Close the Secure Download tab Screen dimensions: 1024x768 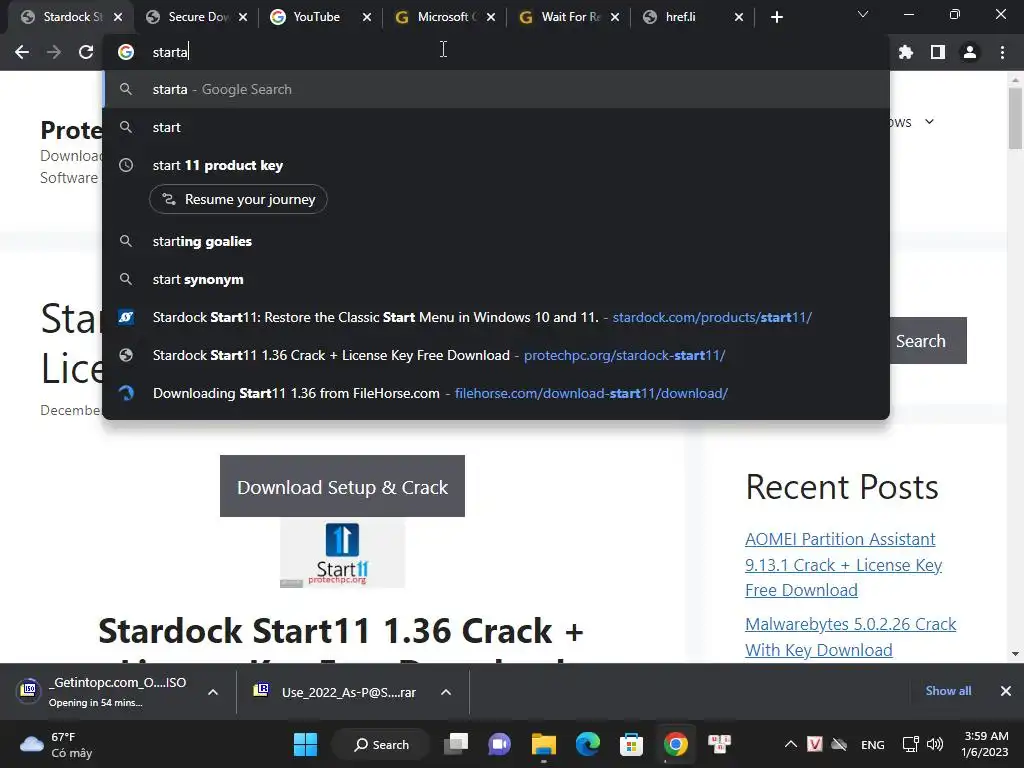pyautogui.click(x=243, y=17)
